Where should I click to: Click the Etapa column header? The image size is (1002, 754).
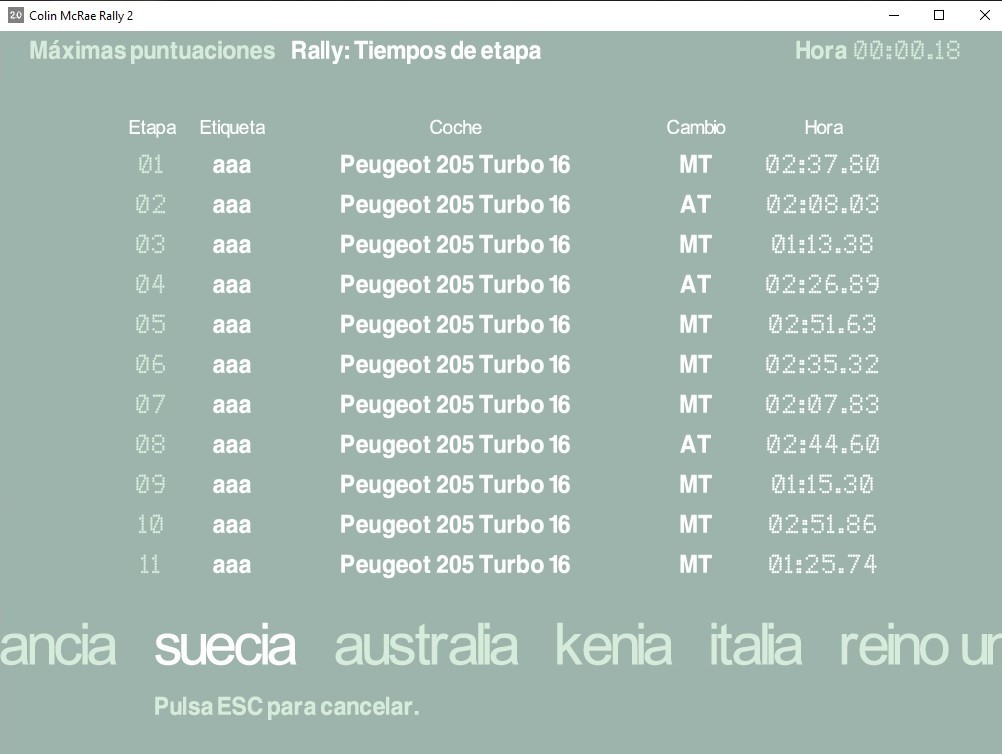click(152, 128)
